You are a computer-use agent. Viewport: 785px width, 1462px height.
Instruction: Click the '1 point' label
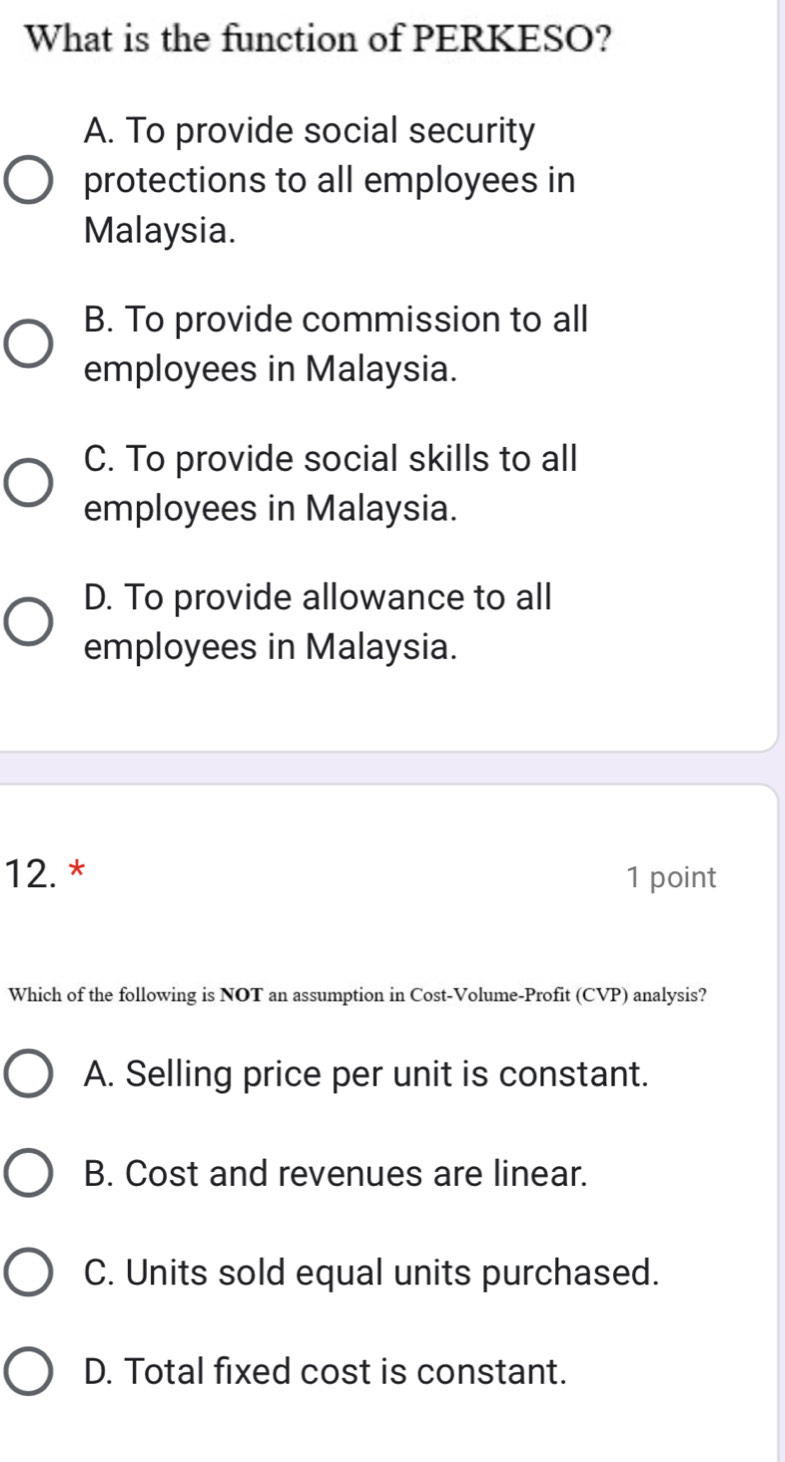pos(671,878)
